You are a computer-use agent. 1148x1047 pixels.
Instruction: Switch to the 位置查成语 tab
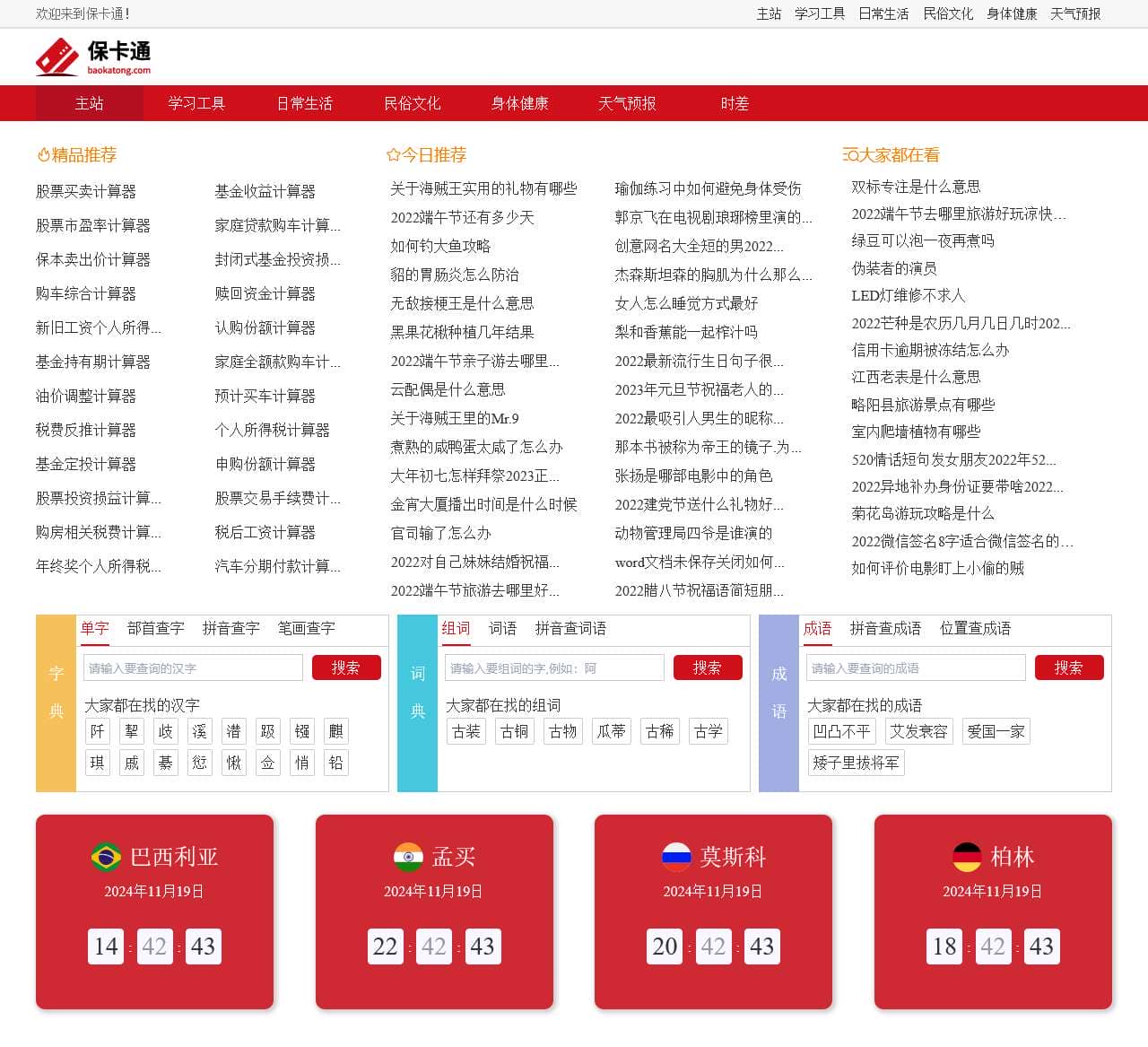pos(975,629)
